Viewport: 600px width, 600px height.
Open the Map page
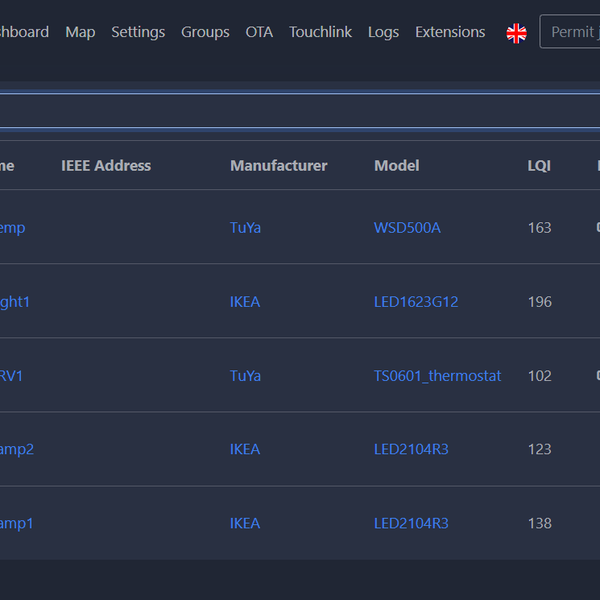click(x=80, y=32)
